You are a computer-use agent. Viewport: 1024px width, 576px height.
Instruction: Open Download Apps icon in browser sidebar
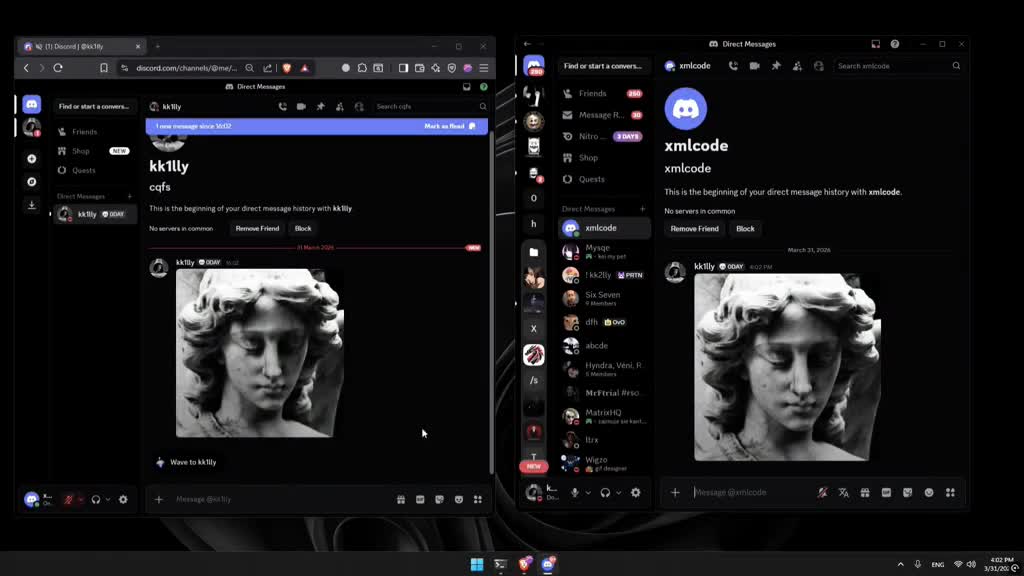click(x=31, y=205)
